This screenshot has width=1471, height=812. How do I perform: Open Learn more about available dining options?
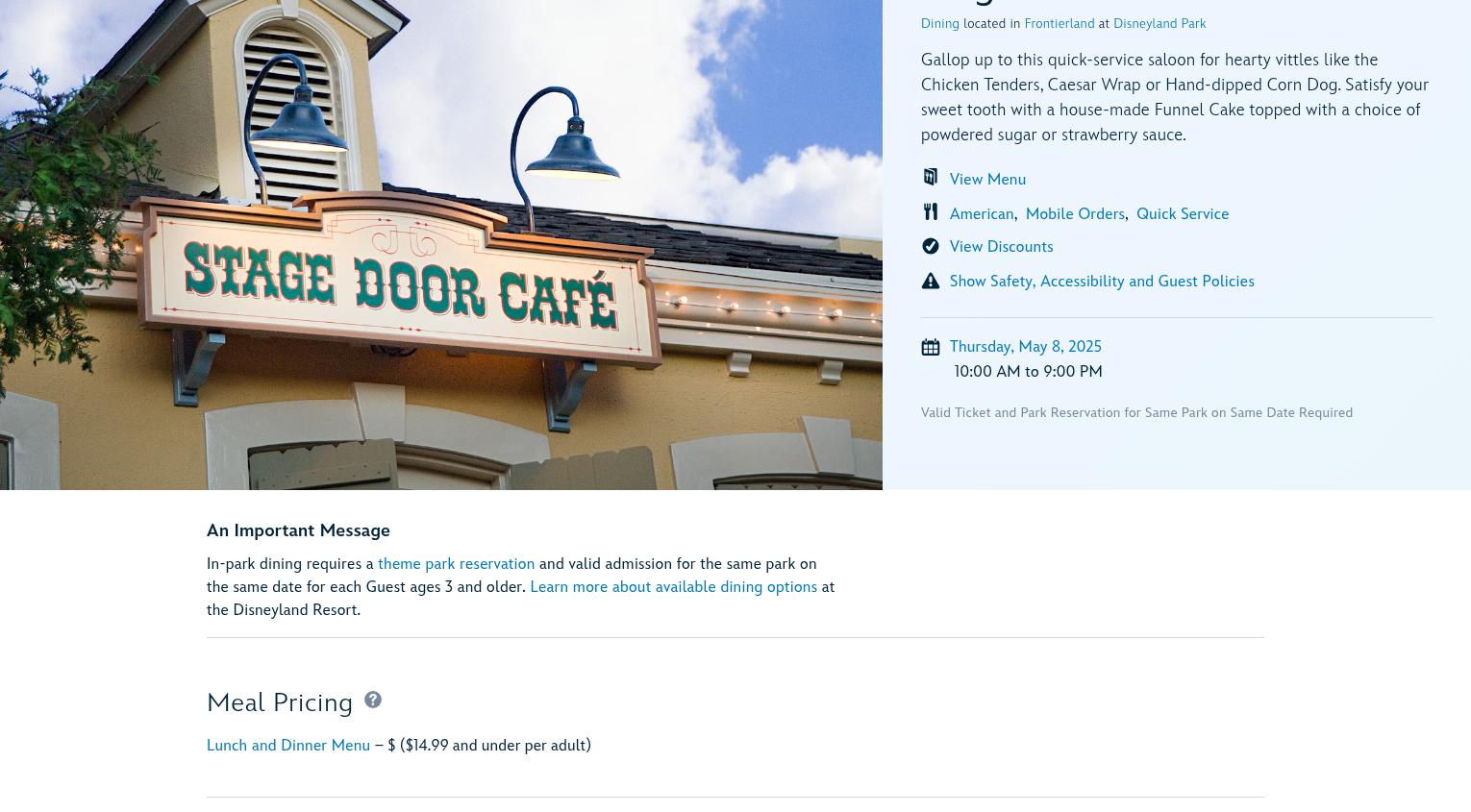[x=673, y=586]
